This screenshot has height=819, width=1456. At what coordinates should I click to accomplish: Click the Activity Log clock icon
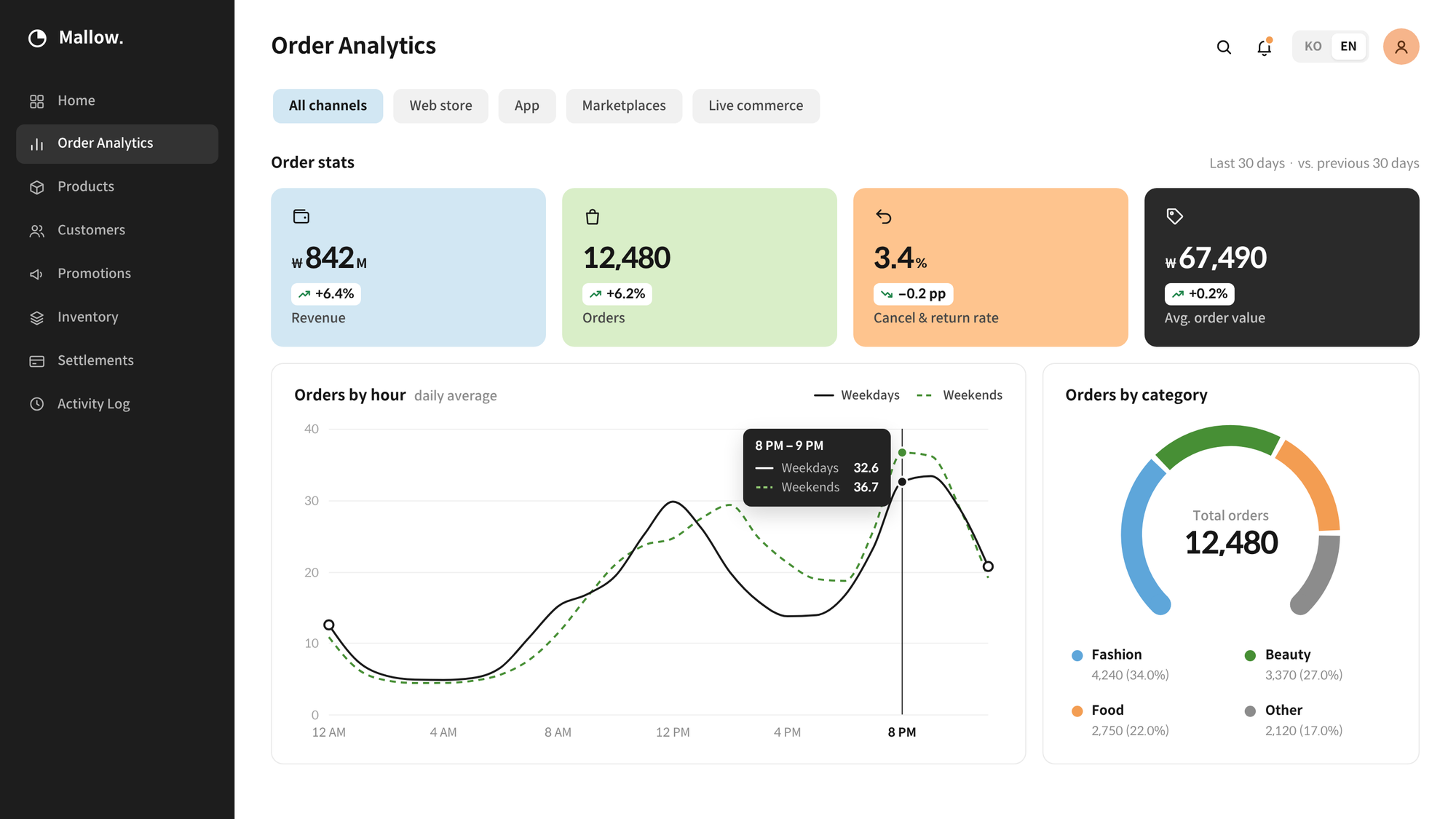(x=36, y=404)
